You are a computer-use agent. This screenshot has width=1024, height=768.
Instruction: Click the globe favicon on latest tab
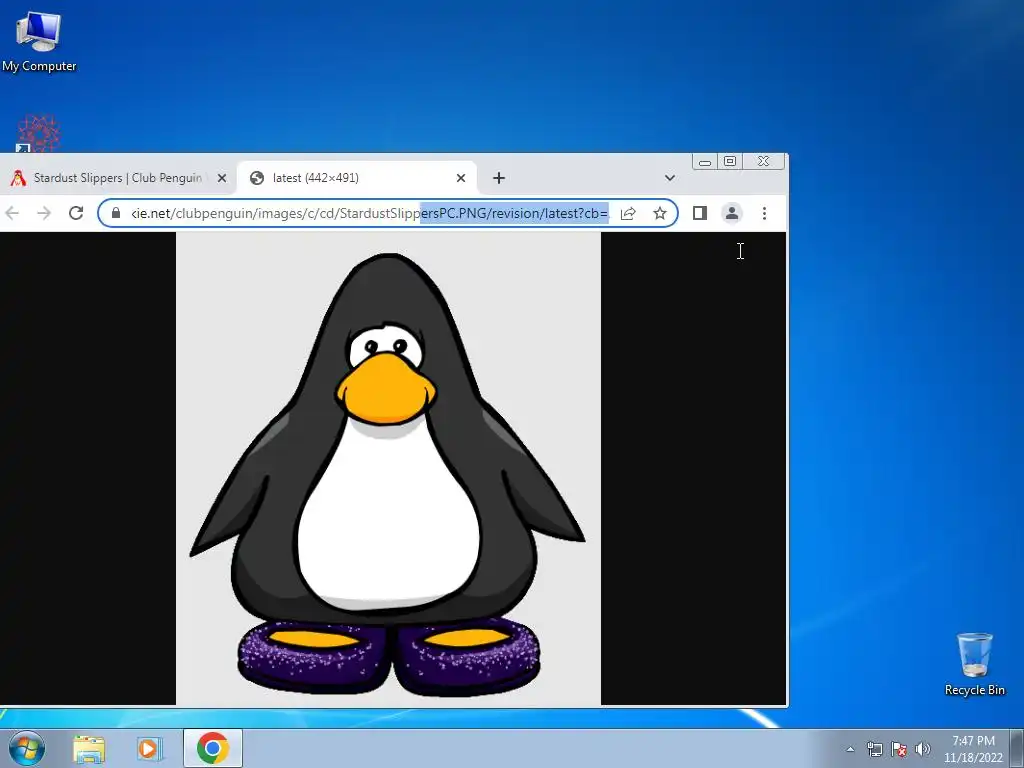coord(257,178)
